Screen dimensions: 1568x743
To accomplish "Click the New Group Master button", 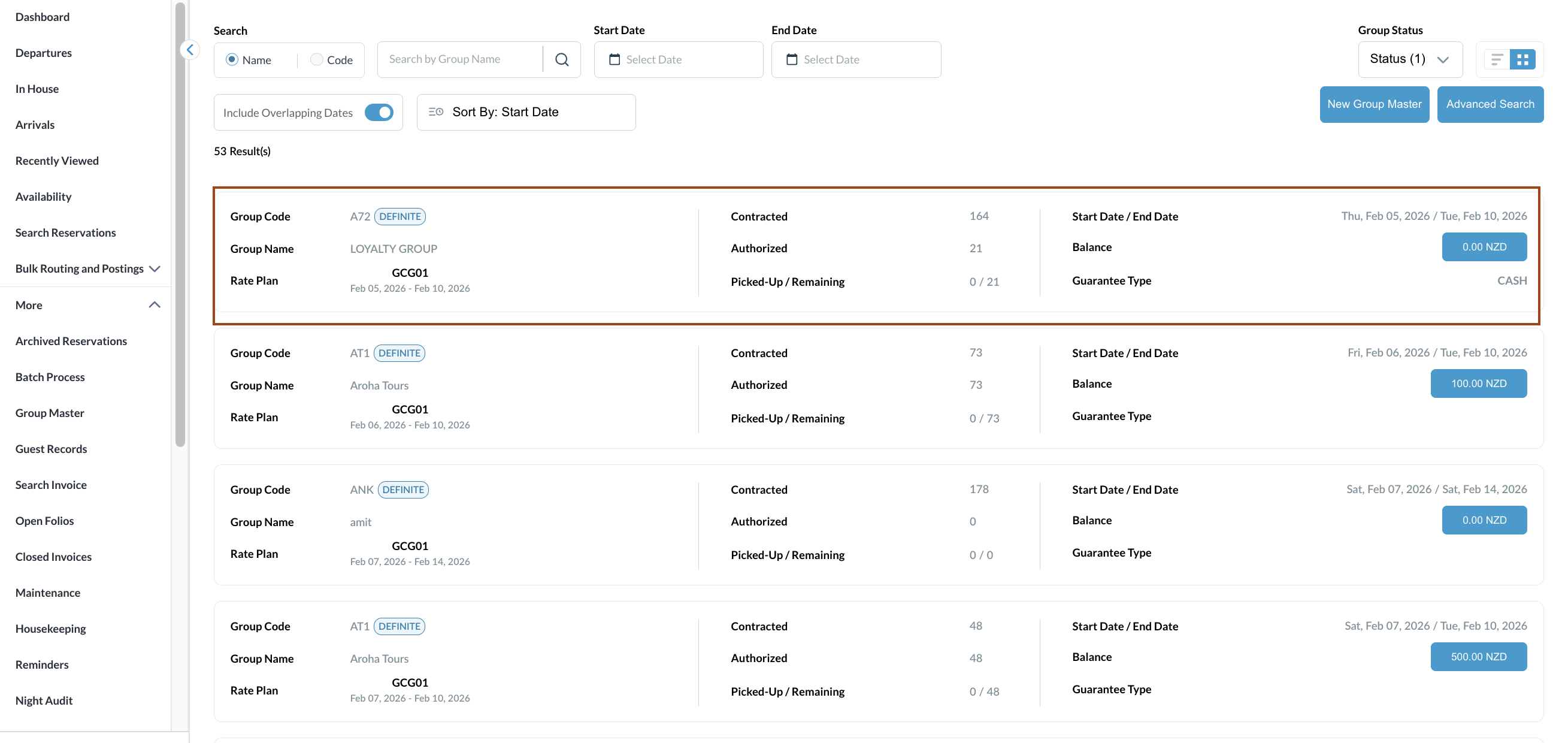I will [x=1374, y=104].
